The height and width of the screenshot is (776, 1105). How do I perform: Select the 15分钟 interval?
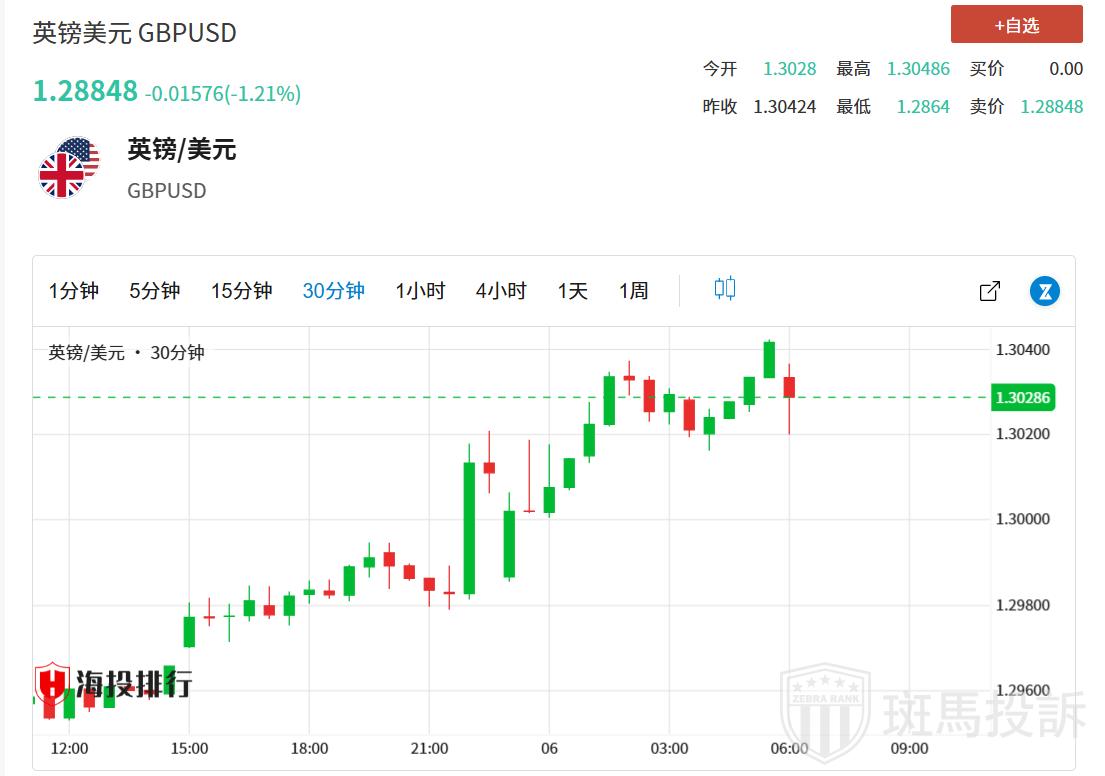coord(241,291)
